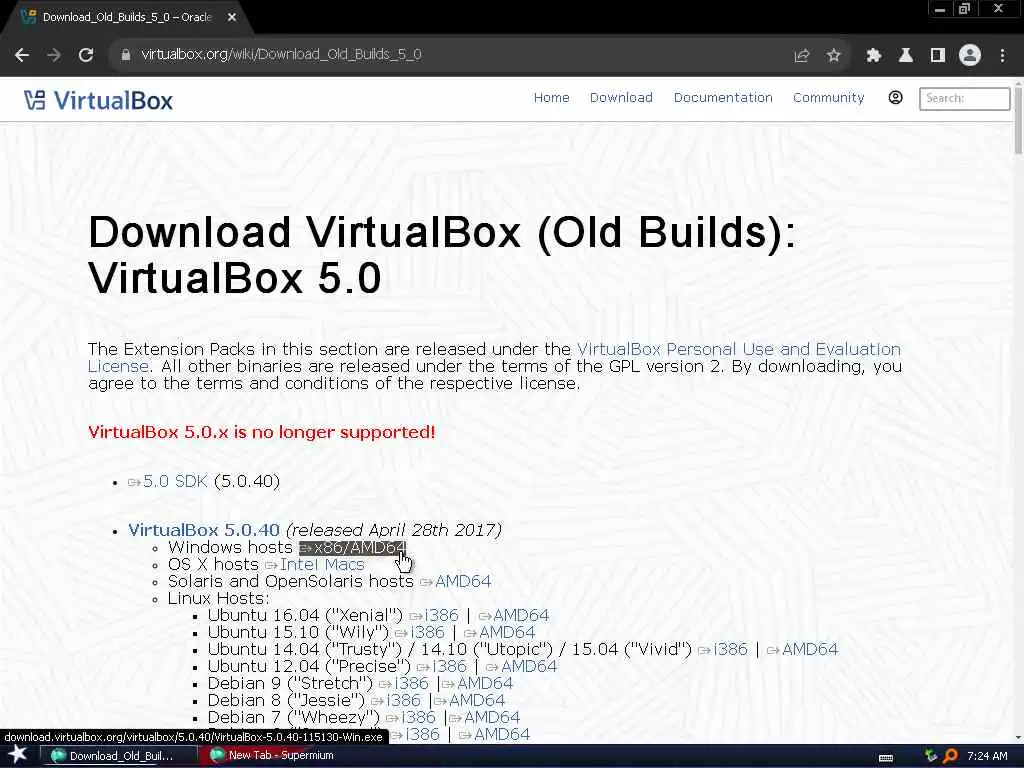Click the user account icon on site header
1024x768 pixels.
(895, 97)
